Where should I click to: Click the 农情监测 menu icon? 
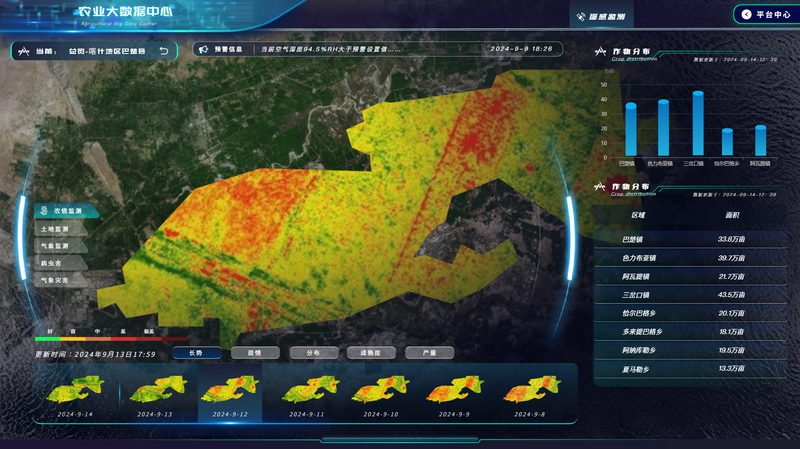[43, 210]
